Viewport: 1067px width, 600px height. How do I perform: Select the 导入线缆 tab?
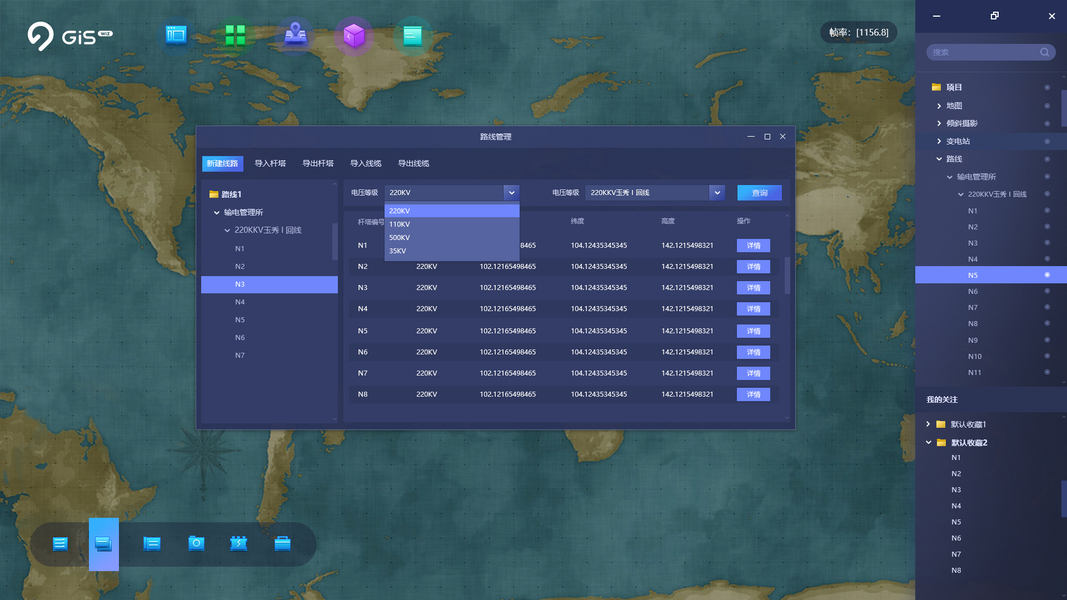[365, 163]
